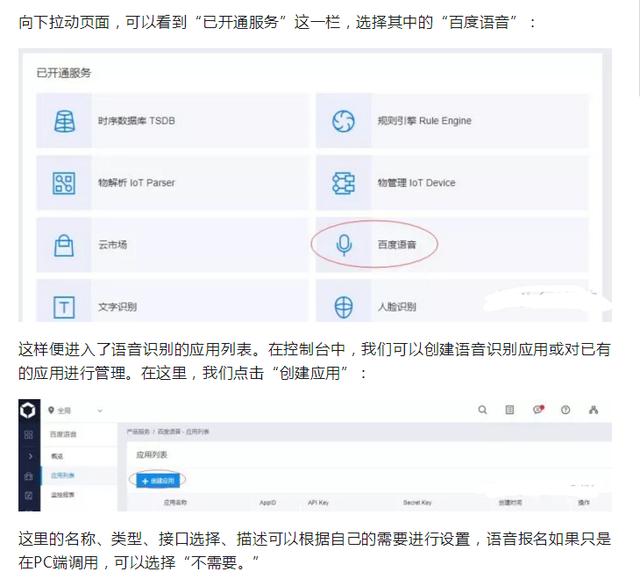Select the 物管理 IoT Device icon
Image resolution: width=640 pixels, height=579 pixels.
[343, 183]
